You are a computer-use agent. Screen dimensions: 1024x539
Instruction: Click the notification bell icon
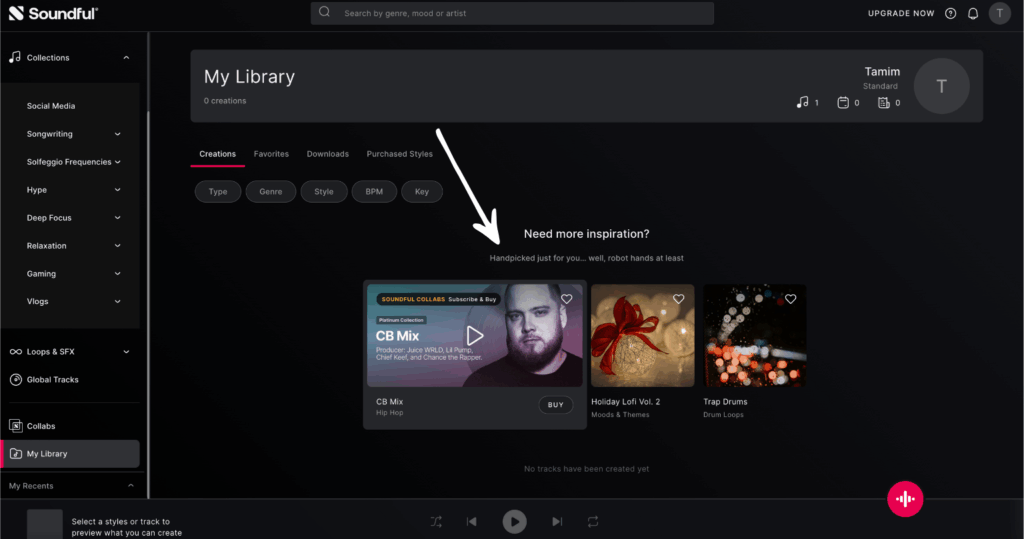tap(972, 13)
